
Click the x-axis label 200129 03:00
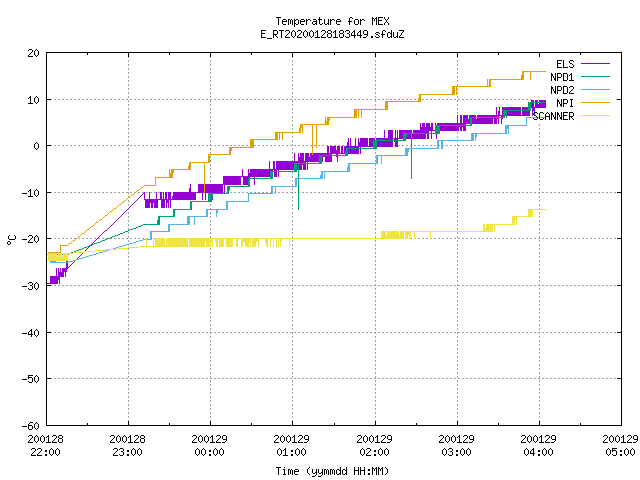[456, 446]
